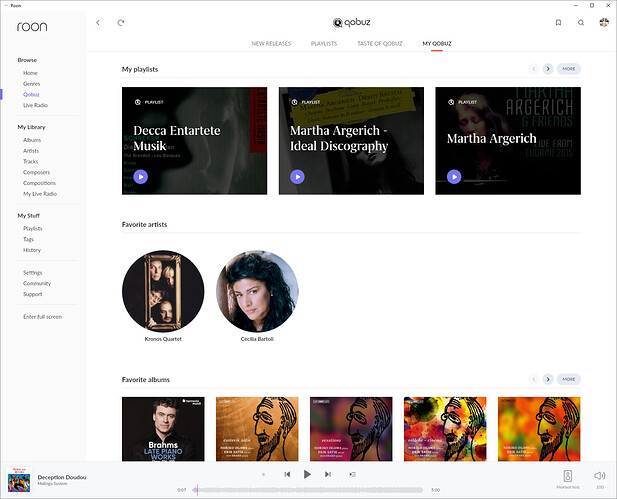
Task: Show previous page of Favorite albums
Action: [x=534, y=379]
